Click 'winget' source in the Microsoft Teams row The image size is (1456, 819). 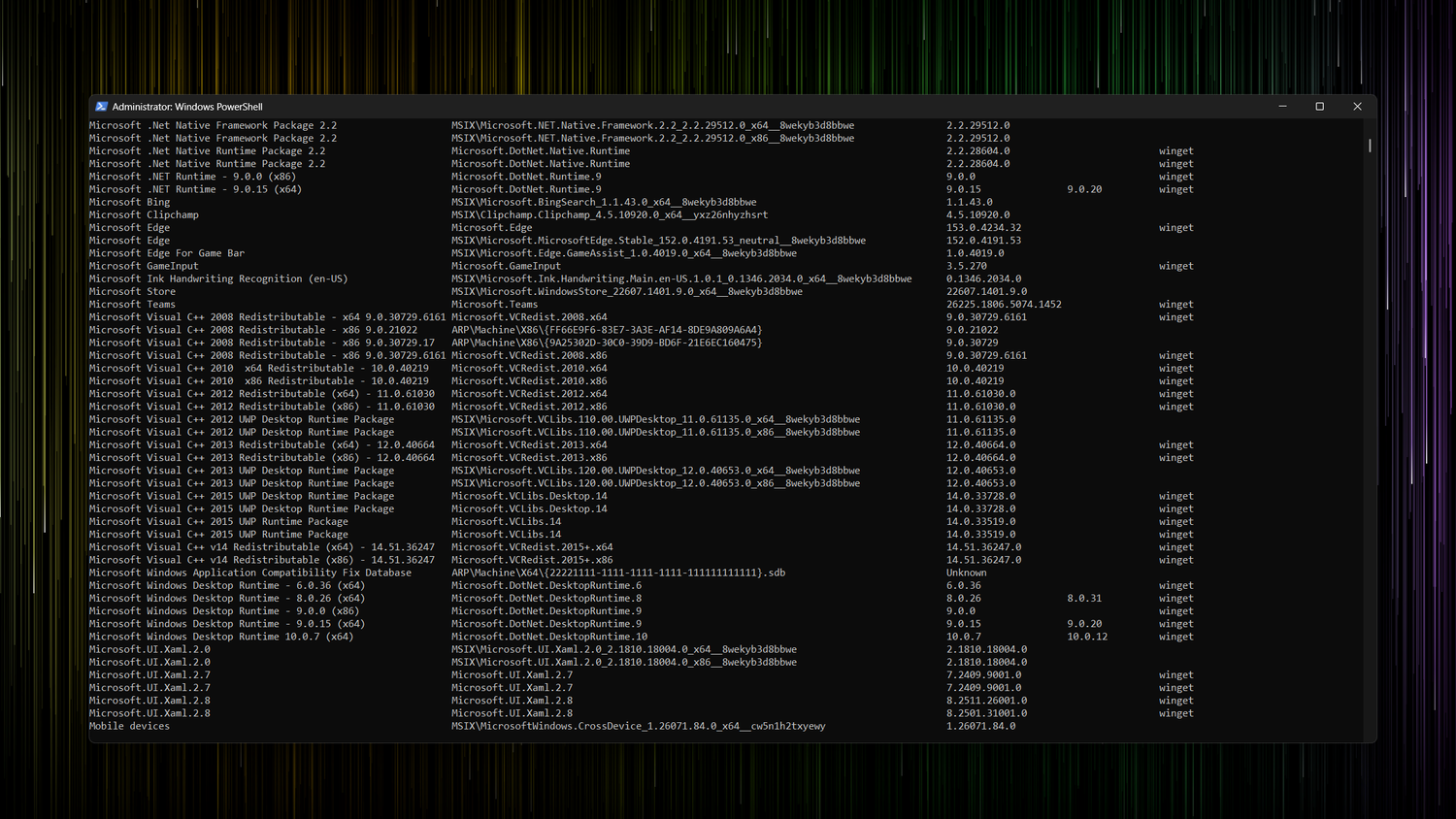pyautogui.click(x=1175, y=305)
